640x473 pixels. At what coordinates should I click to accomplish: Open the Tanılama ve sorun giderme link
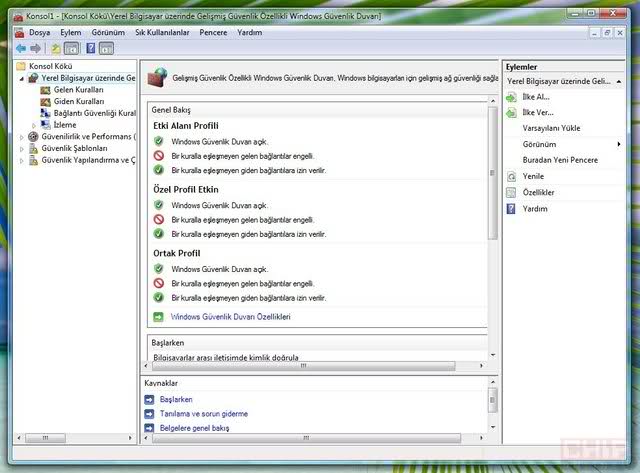204,414
